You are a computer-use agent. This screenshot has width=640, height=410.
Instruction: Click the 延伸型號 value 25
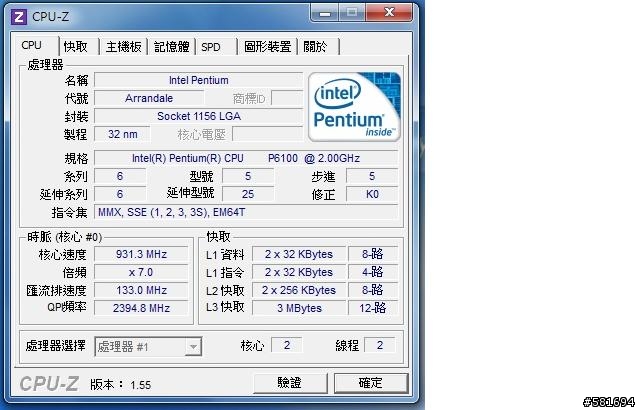(x=248, y=194)
